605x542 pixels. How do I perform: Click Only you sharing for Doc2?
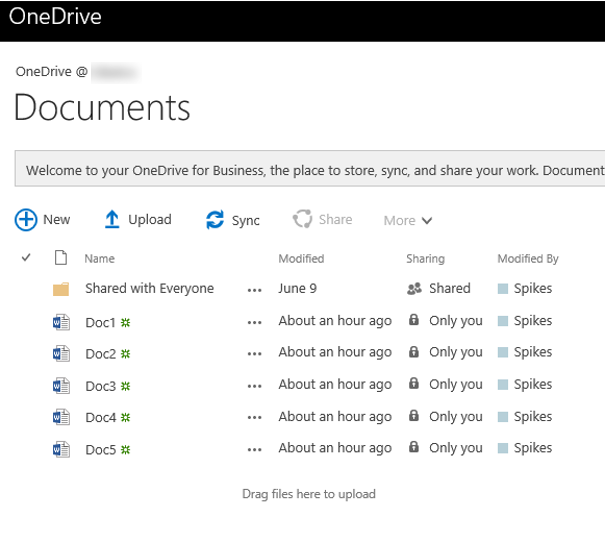(x=456, y=352)
